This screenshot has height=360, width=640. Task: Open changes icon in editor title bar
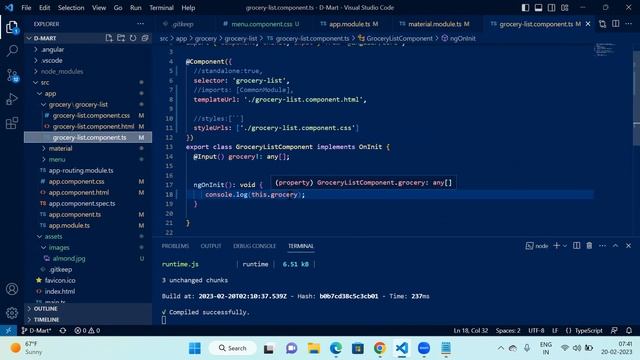[x=602, y=24]
